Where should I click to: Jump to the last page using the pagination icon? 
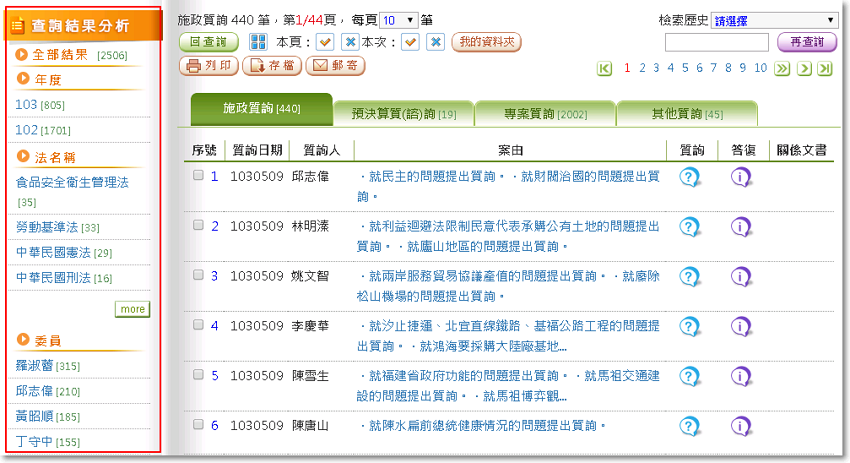(x=824, y=68)
